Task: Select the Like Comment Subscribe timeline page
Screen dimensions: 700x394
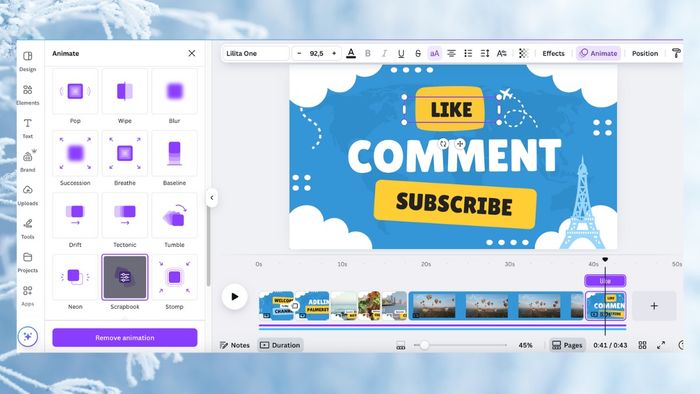Action: (x=605, y=306)
